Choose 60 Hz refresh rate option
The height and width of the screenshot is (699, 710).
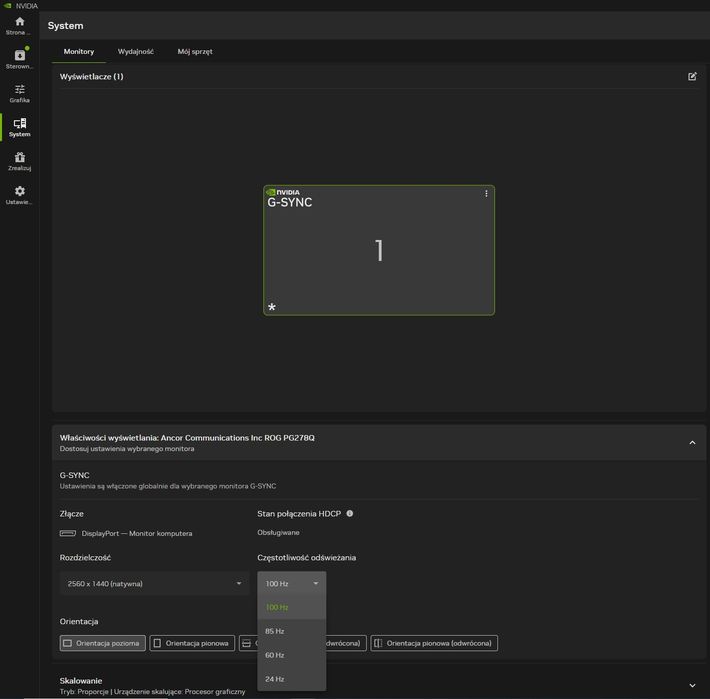pos(292,655)
